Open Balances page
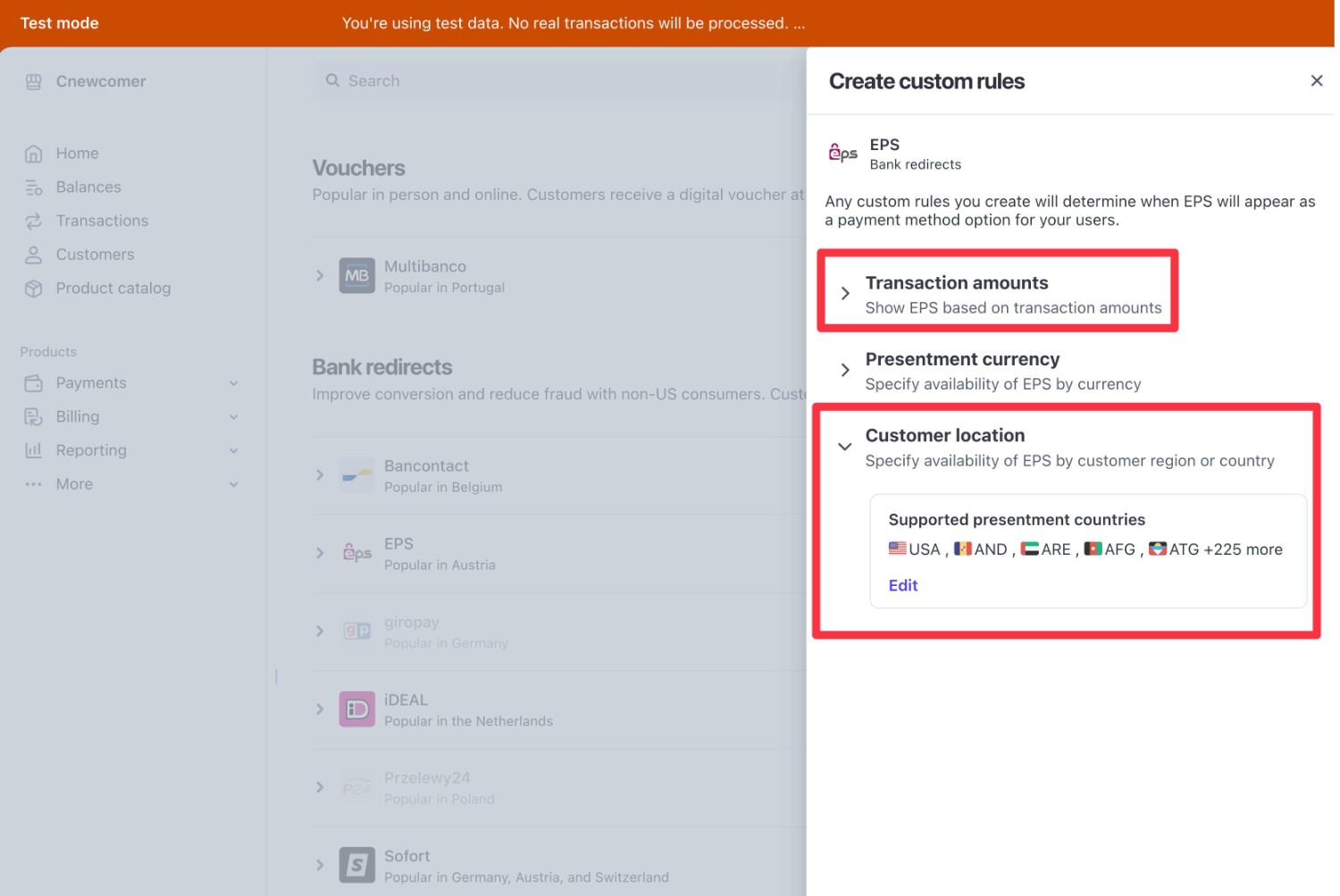Viewport: 1340px width, 896px height. coord(88,188)
